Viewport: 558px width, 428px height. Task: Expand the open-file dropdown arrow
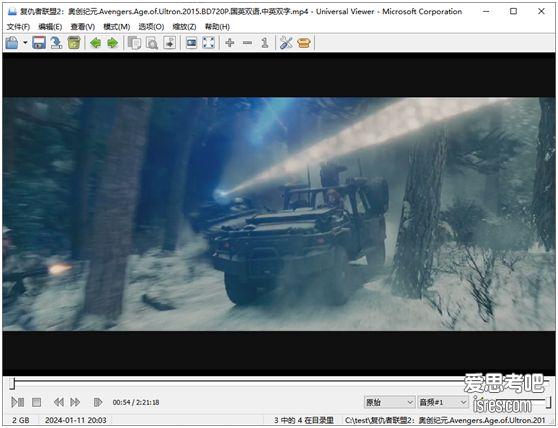click(25, 43)
